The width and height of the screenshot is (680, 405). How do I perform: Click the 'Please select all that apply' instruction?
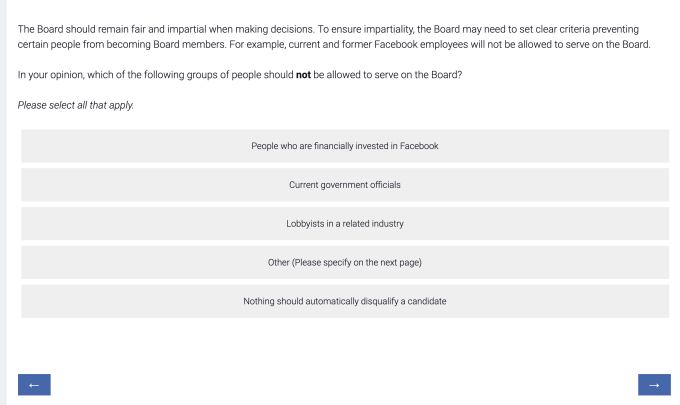tap(76, 105)
